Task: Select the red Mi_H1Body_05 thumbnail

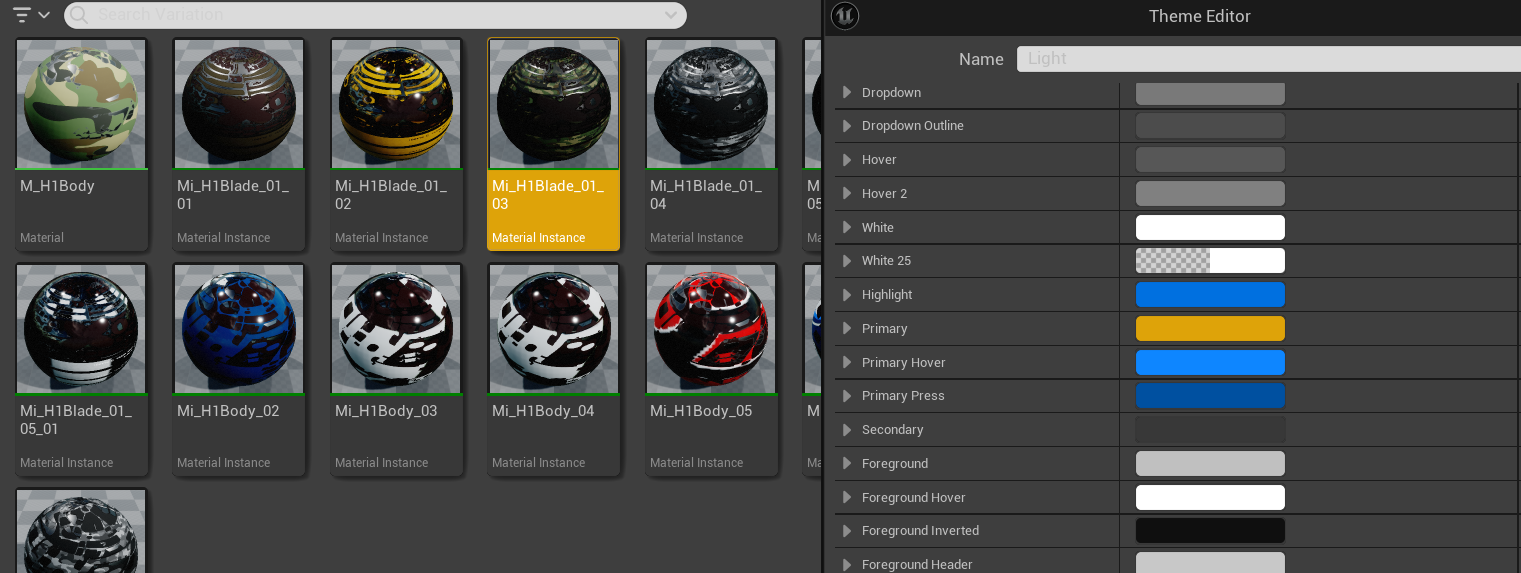Action: [711, 329]
